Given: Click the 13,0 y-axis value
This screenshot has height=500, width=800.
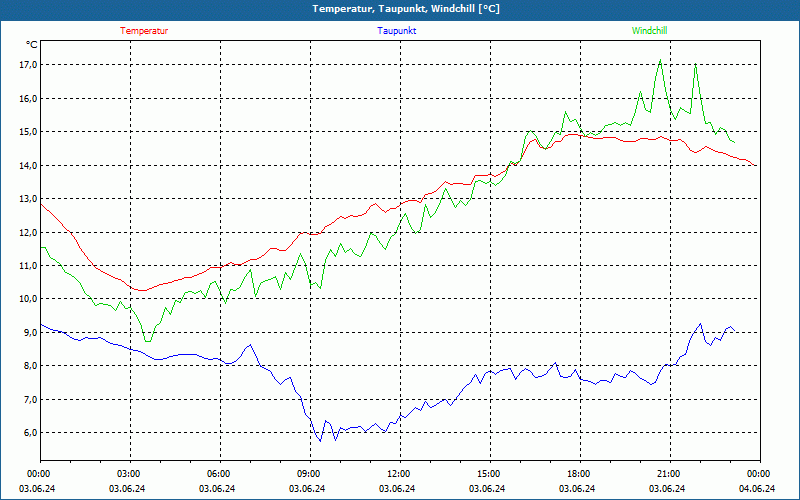Looking at the screenshot, I should point(29,198).
